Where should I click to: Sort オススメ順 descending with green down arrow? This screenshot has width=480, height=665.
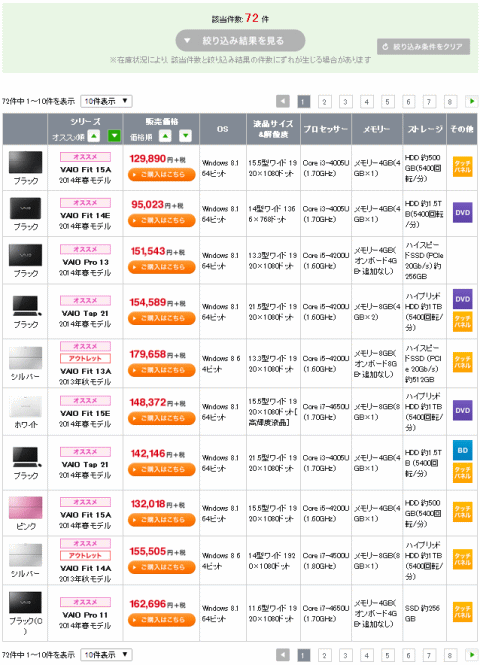point(114,136)
